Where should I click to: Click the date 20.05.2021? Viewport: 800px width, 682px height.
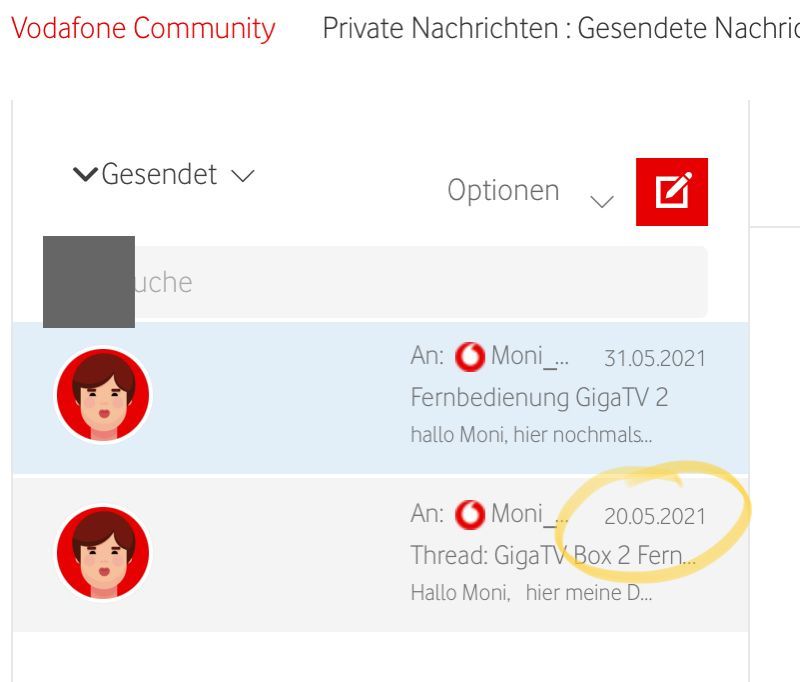655,517
